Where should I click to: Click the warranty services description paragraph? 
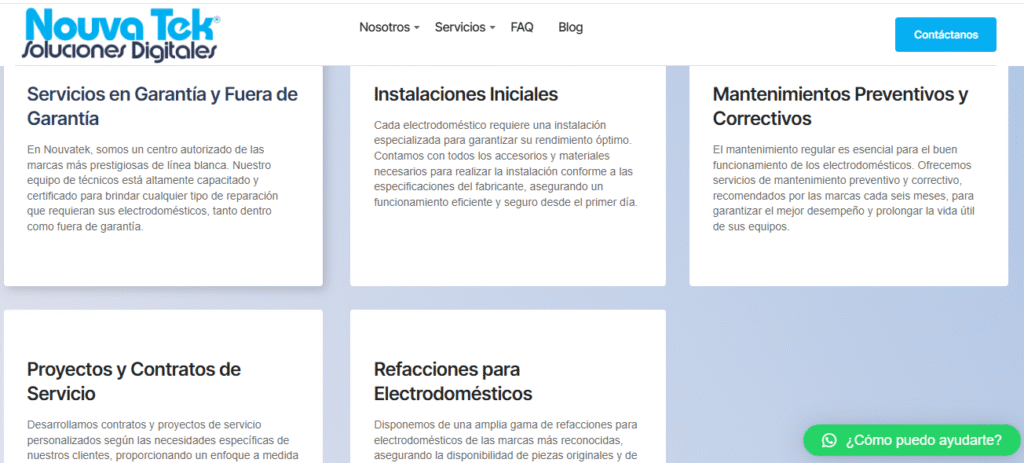pos(162,187)
